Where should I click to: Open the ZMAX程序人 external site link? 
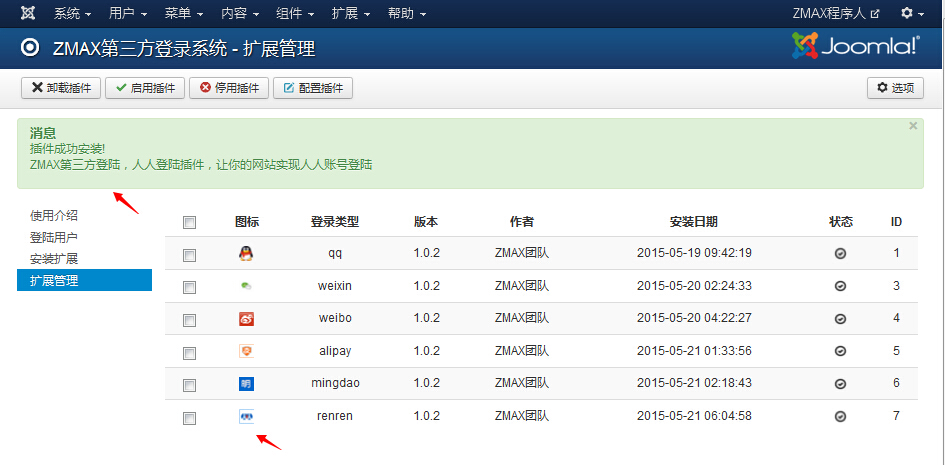point(836,13)
